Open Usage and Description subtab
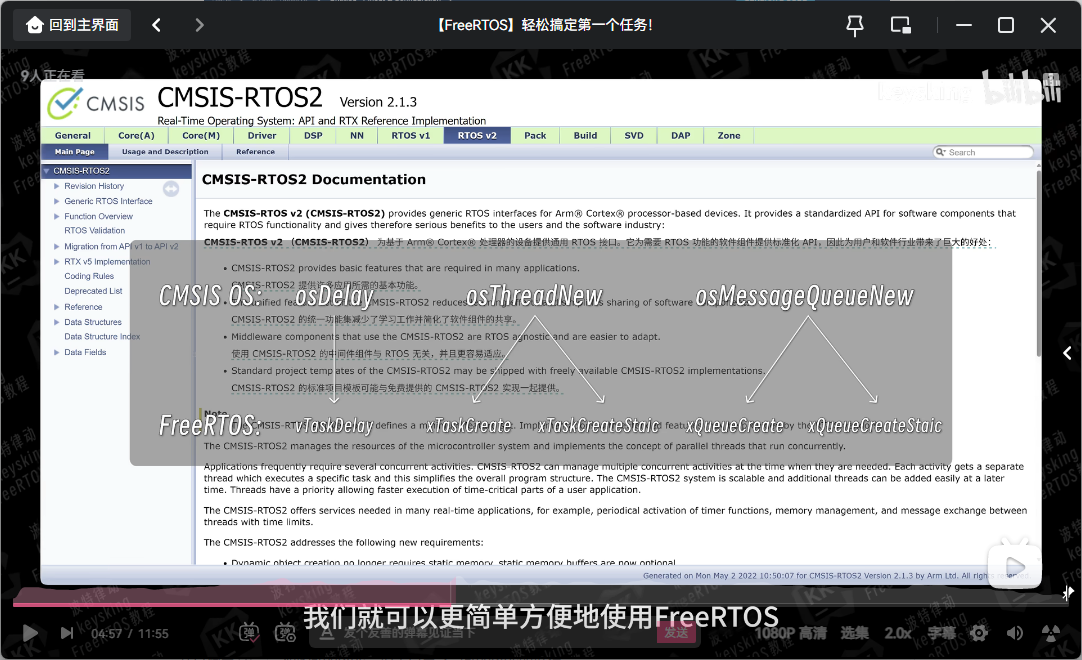Screen dimensions: 1082x660 point(165,152)
